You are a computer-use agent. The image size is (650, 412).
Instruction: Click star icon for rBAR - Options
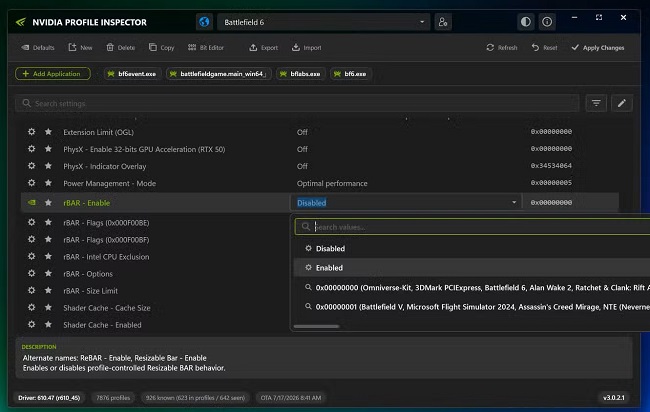tap(49, 274)
